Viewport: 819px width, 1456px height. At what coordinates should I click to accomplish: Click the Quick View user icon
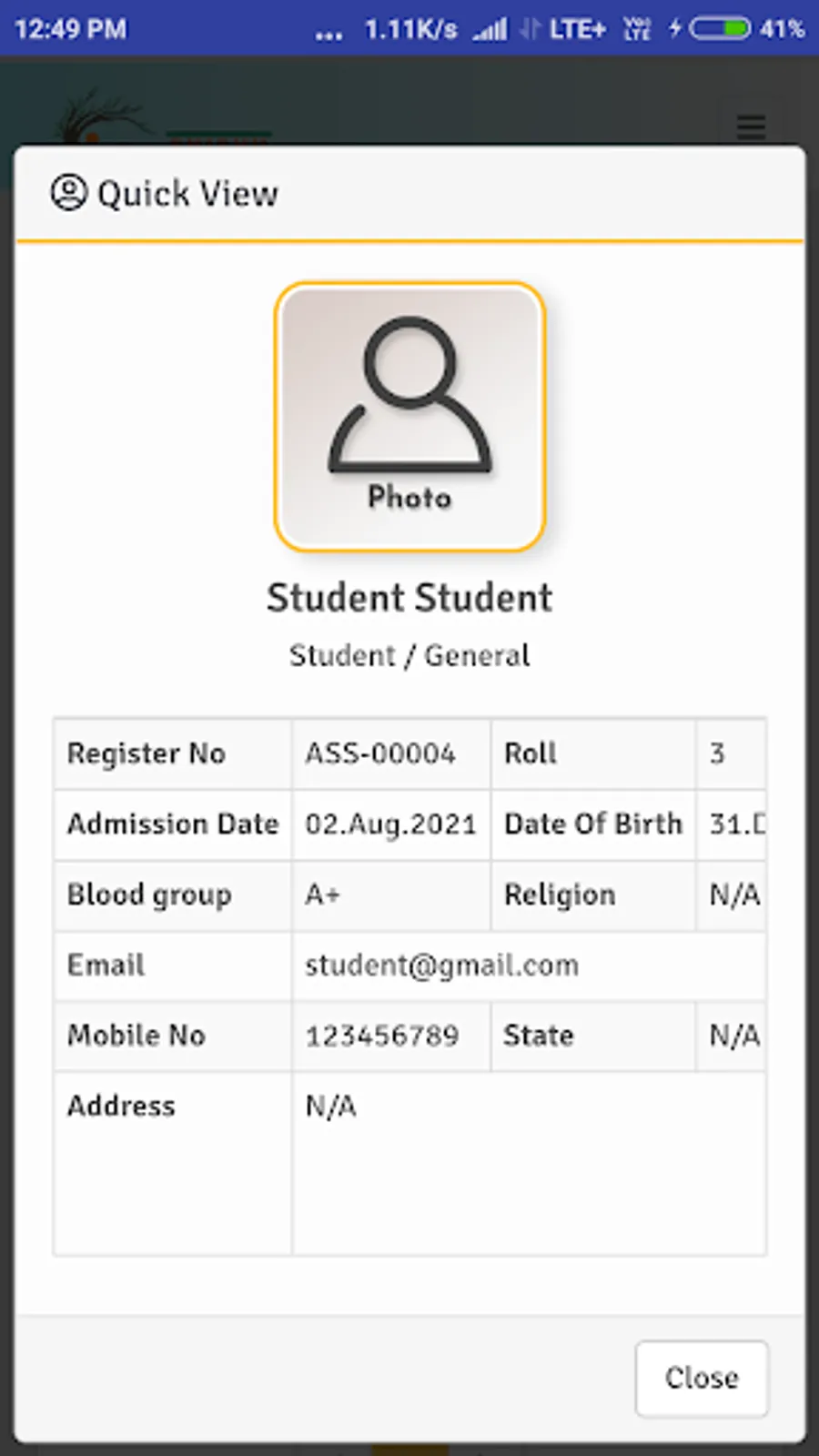(x=68, y=193)
